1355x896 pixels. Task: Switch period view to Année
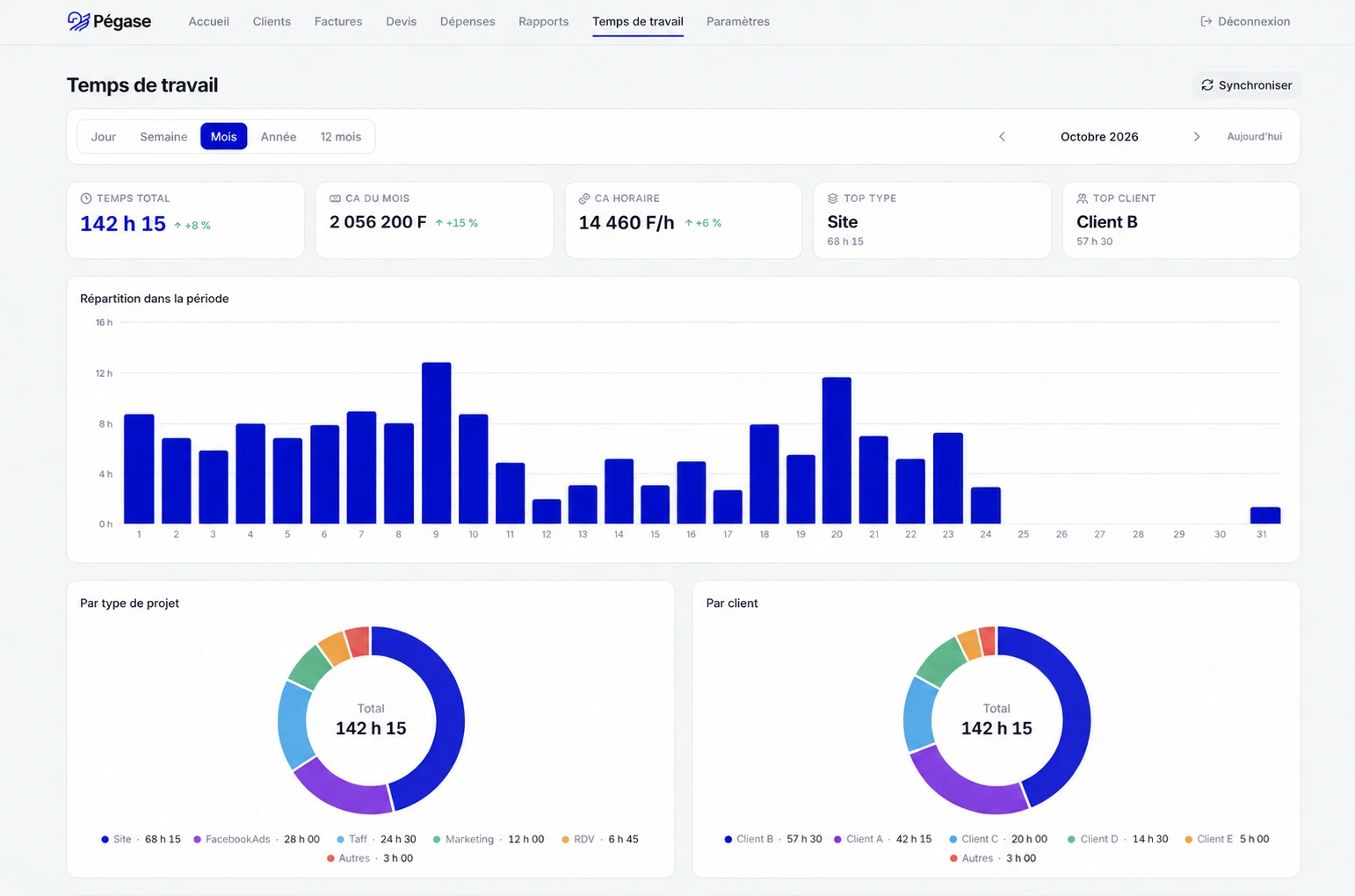point(279,136)
